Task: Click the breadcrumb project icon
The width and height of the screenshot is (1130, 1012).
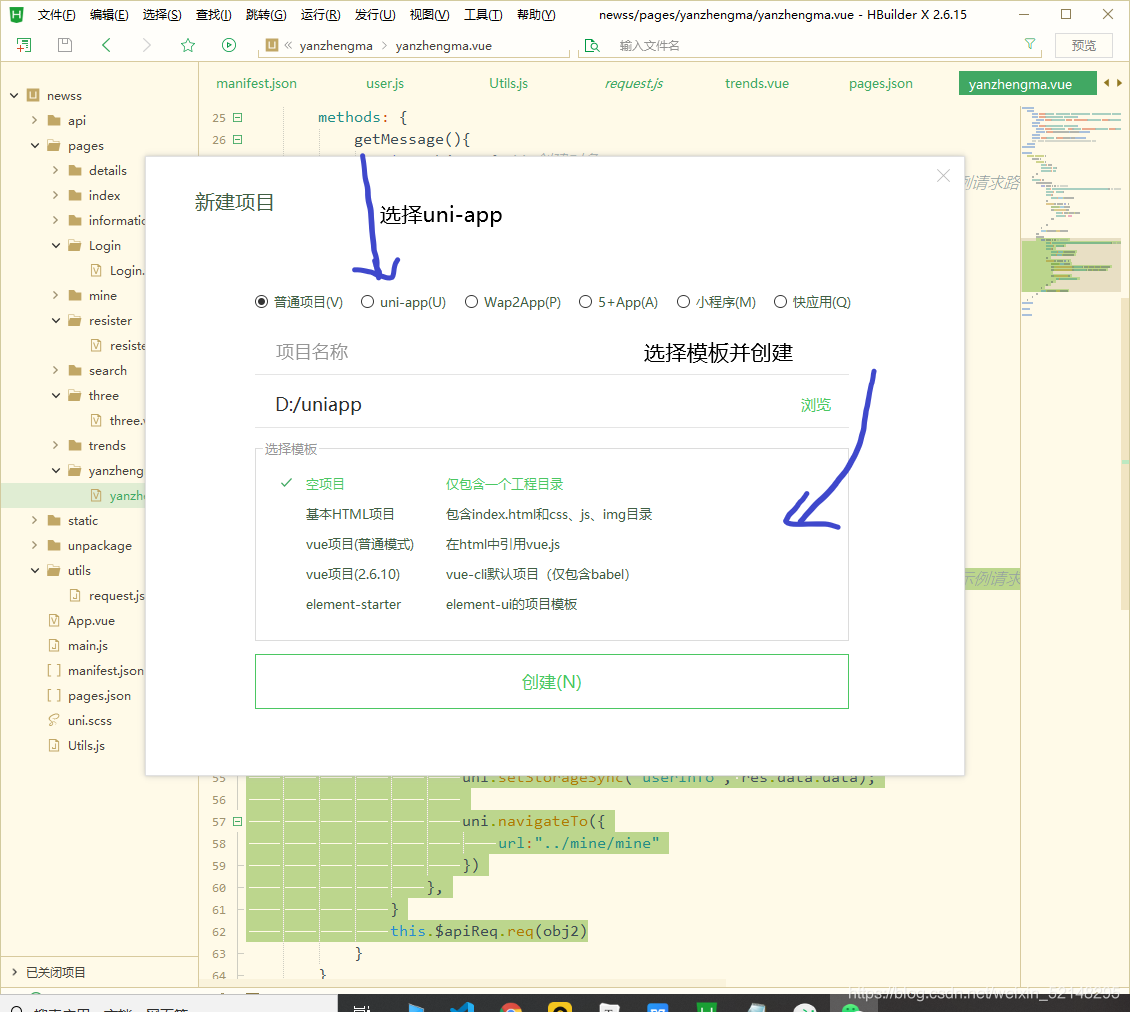Action: pyautogui.click(x=272, y=45)
